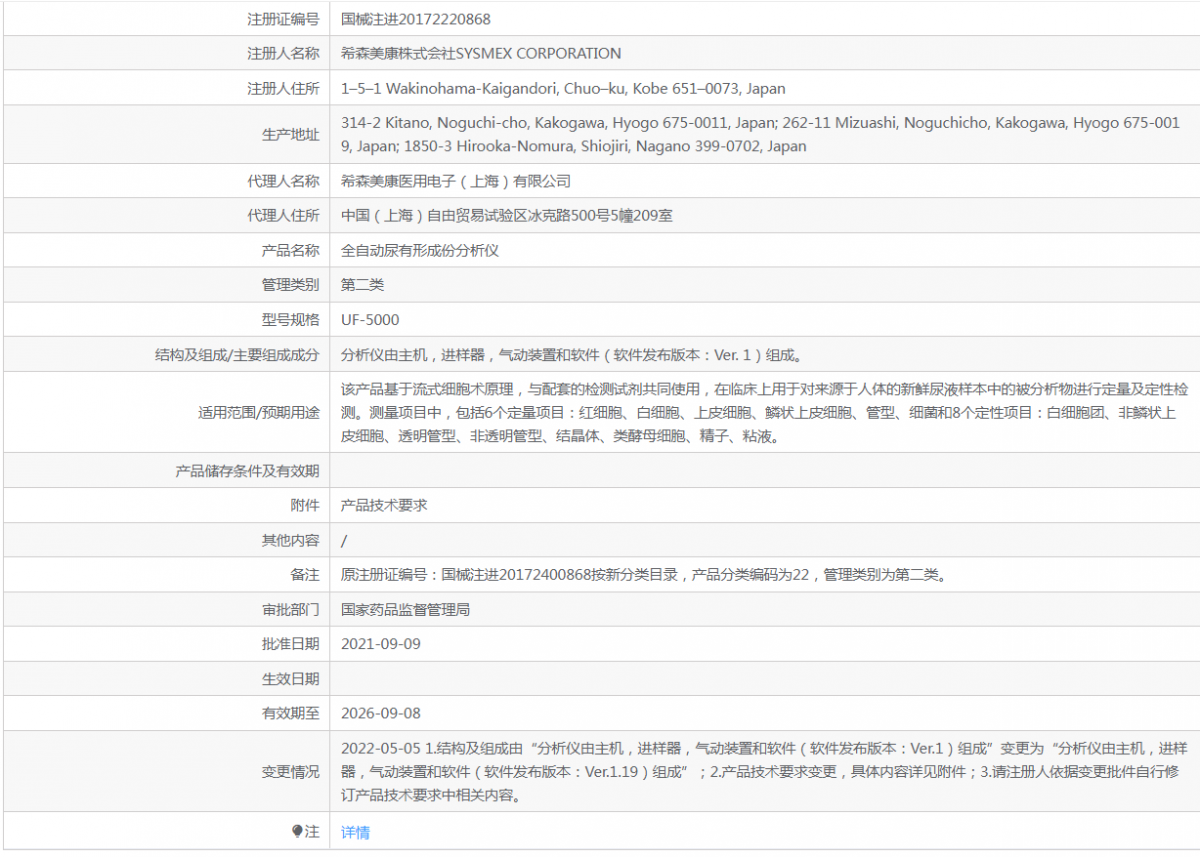Select the 其他内容 label
This screenshot has height=857, width=1200.
click(290, 540)
